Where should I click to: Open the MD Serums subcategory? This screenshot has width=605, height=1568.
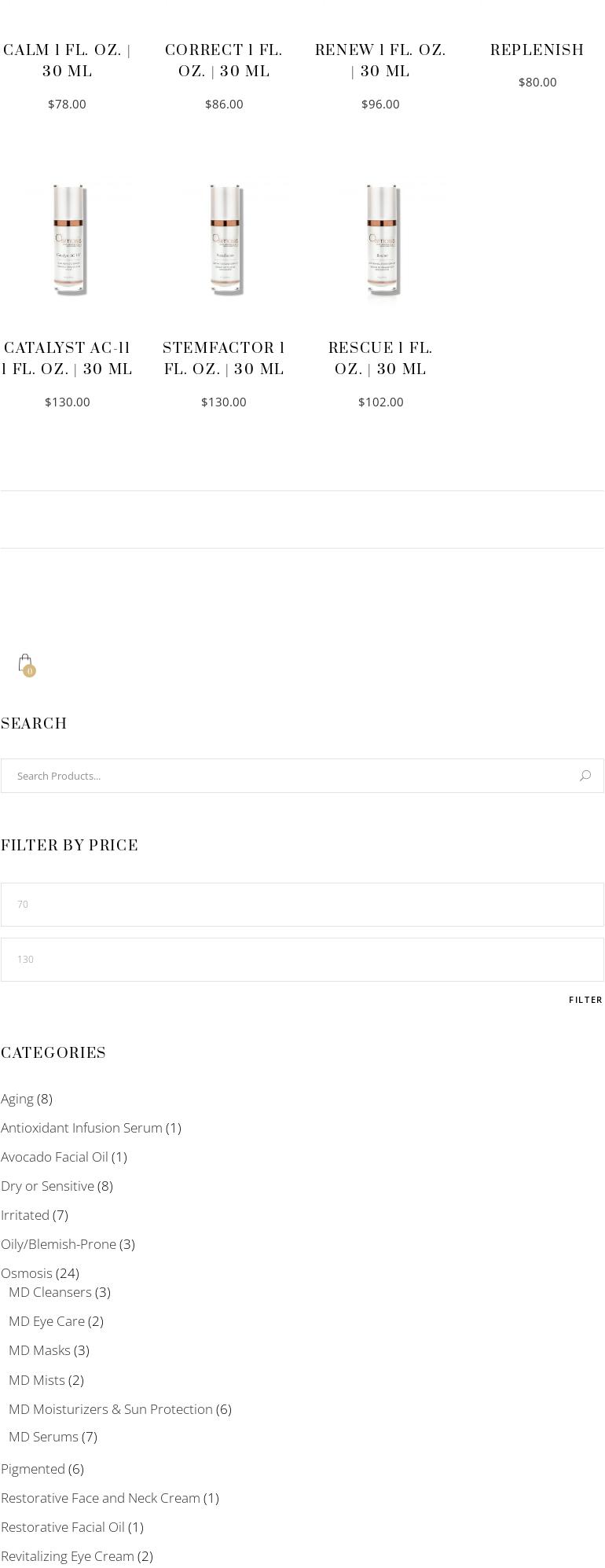pos(43,1437)
